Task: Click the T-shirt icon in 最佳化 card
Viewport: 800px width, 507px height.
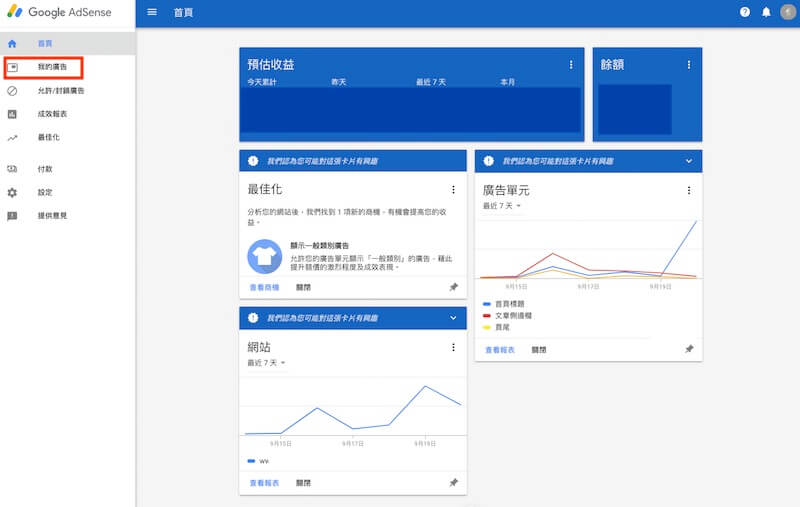Action: (264, 256)
